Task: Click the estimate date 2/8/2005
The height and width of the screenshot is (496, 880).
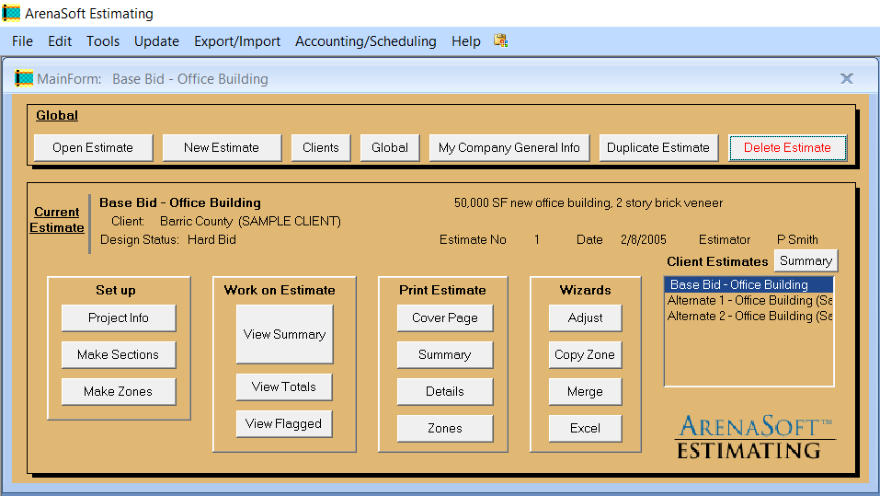Action: pos(643,240)
